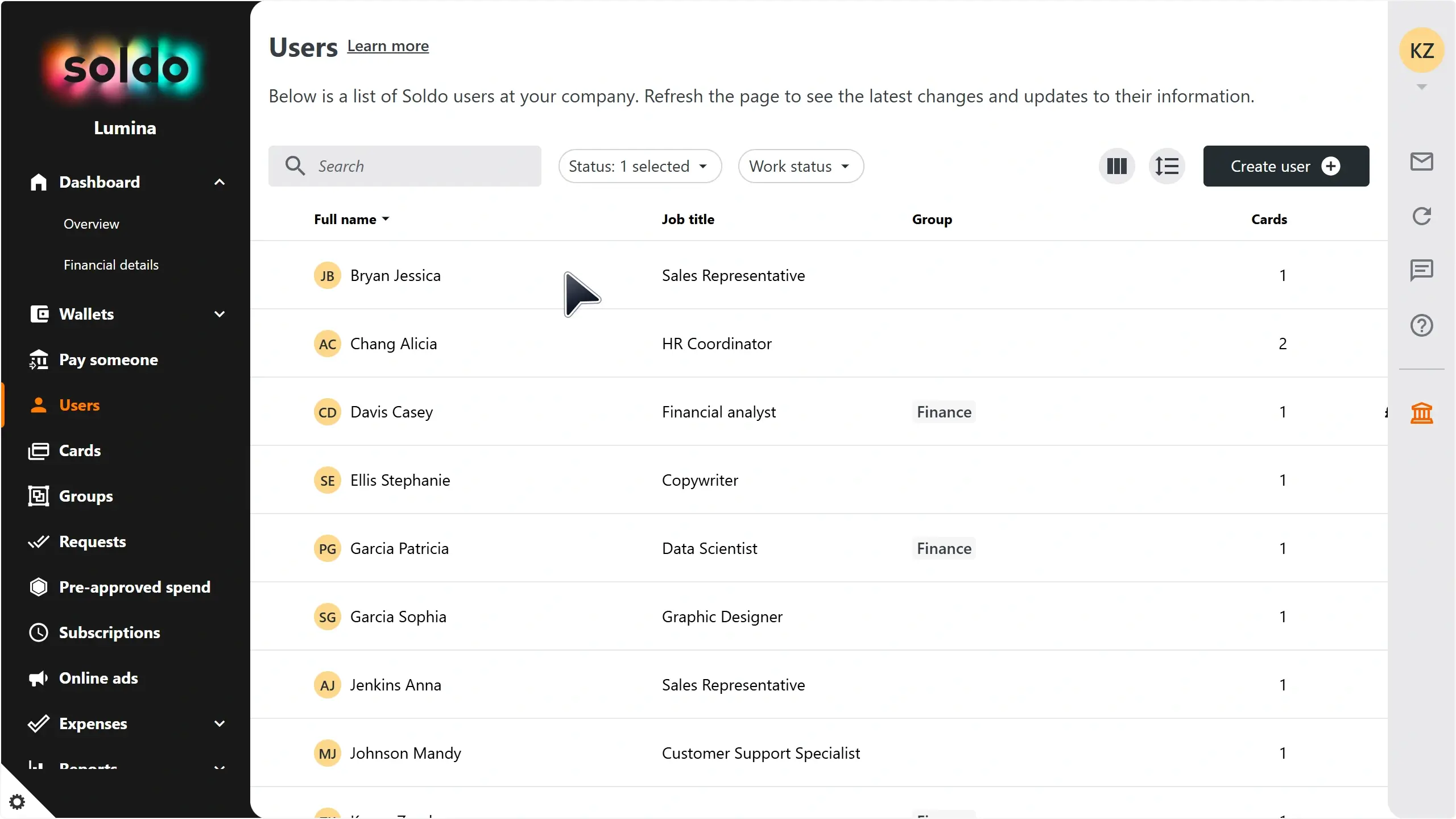Click the refresh icon in right sidebar
This screenshot has height=819, width=1456.
point(1421,216)
